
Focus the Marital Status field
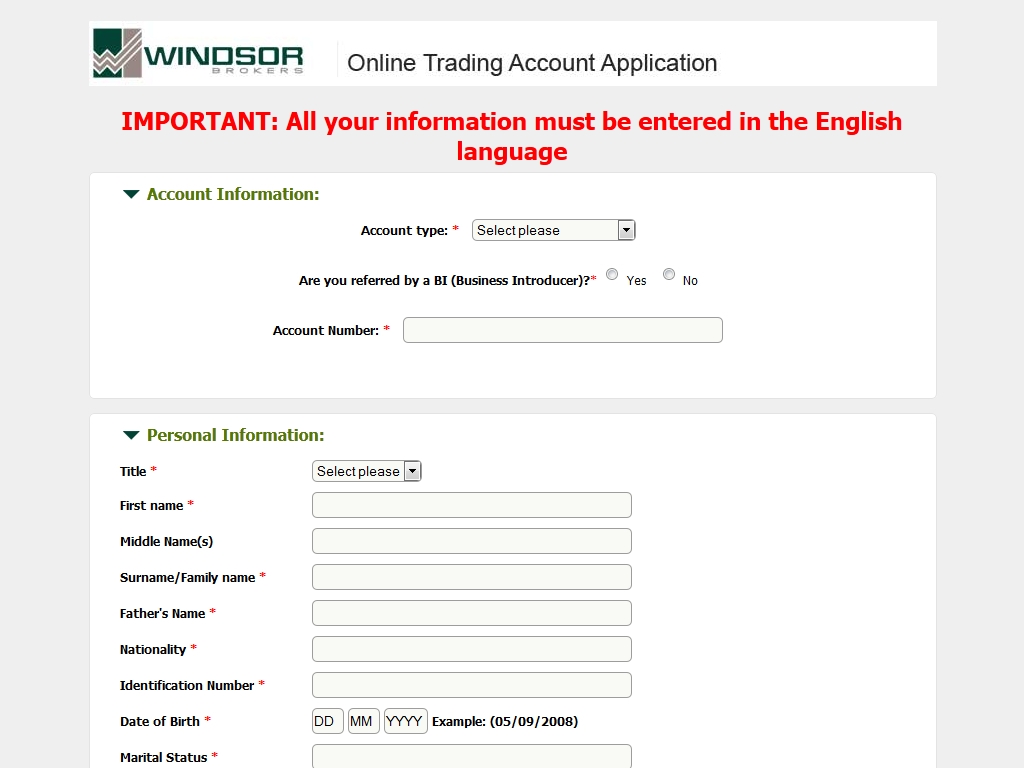(x=471, y=756)
